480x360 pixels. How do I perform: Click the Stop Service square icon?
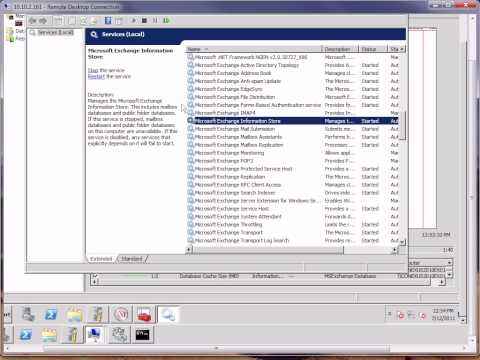[144, 21]
